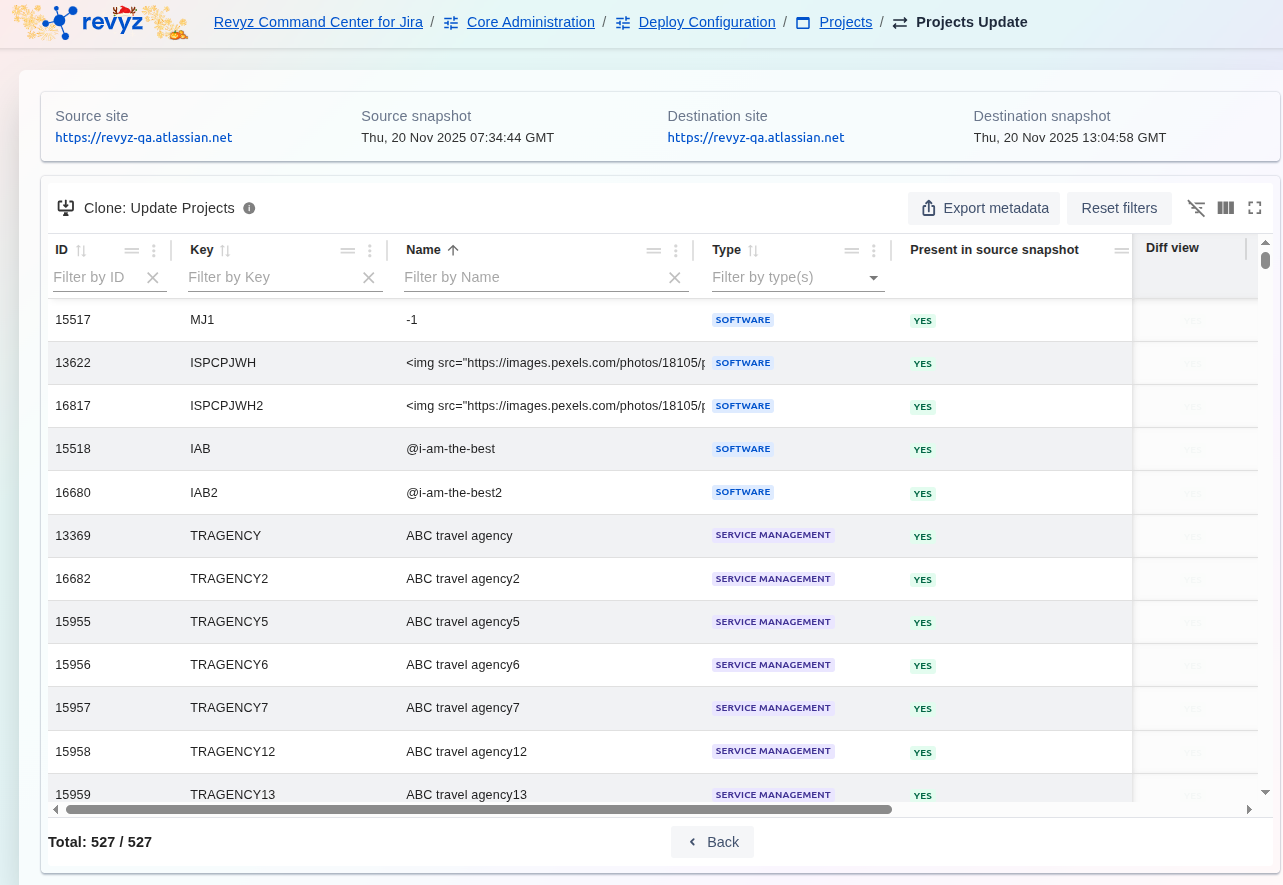Click the Key column drag handle

[348, 251]
